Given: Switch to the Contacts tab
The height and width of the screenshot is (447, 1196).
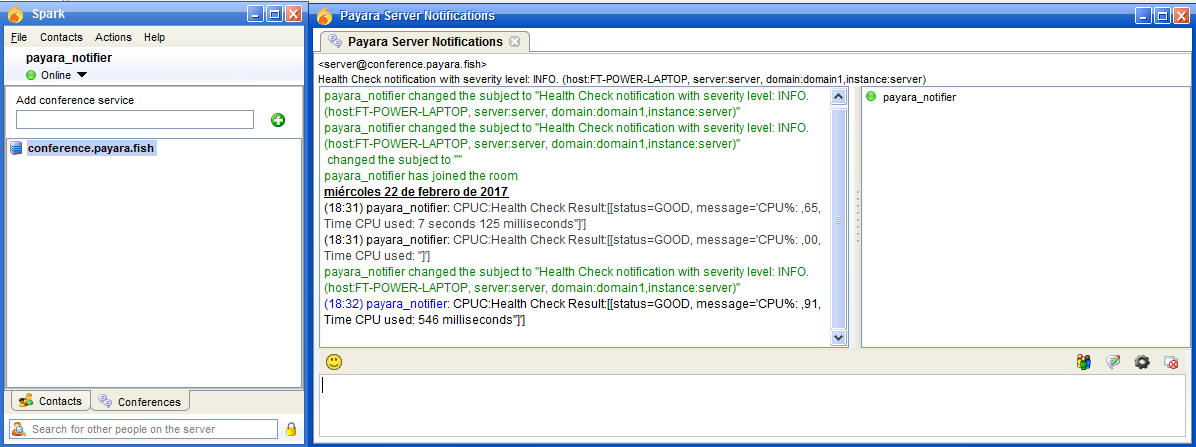Looking at the screenshot, I should [x=49, y=401].
